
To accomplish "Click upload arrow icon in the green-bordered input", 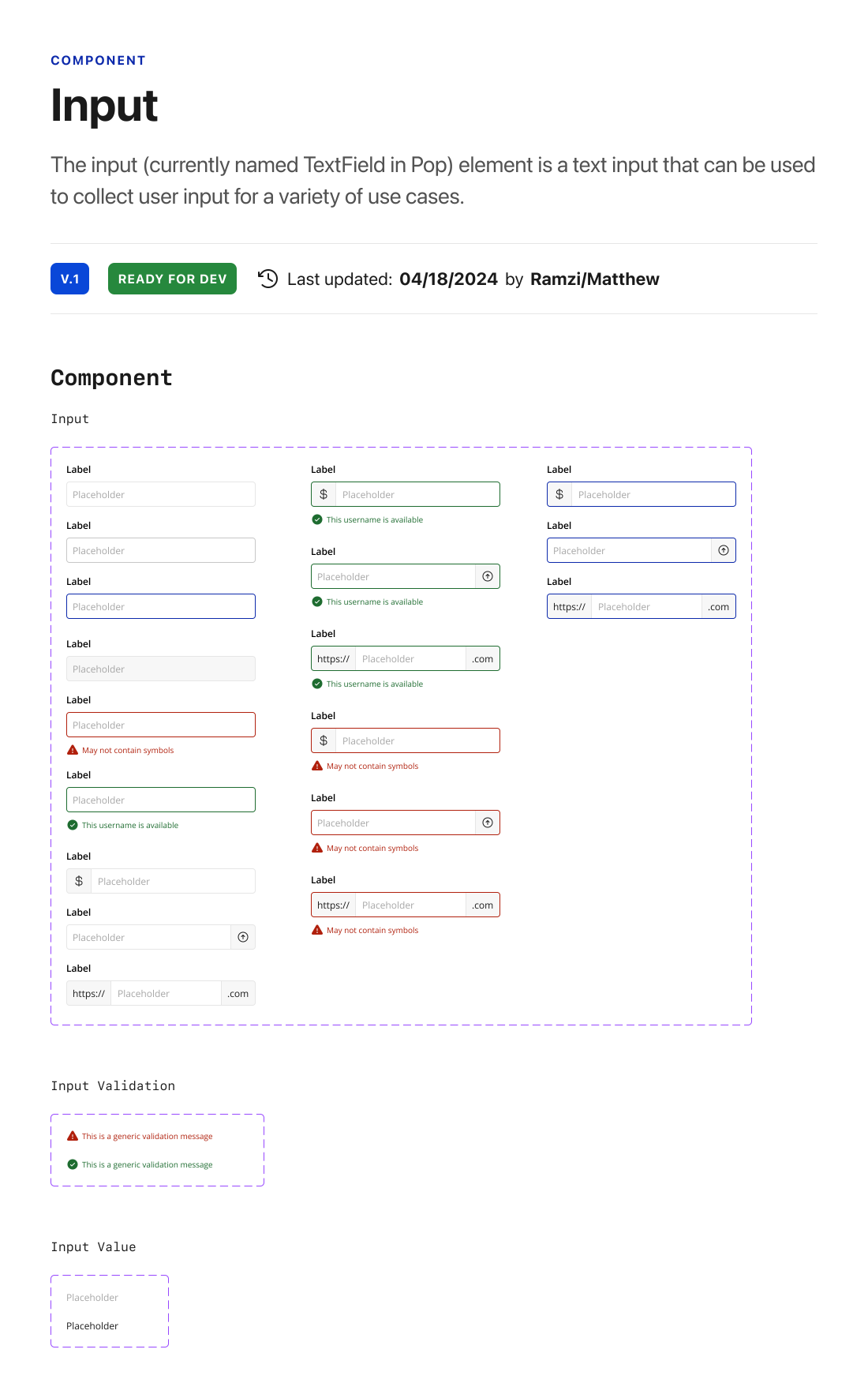I will (x=488, y=576).
